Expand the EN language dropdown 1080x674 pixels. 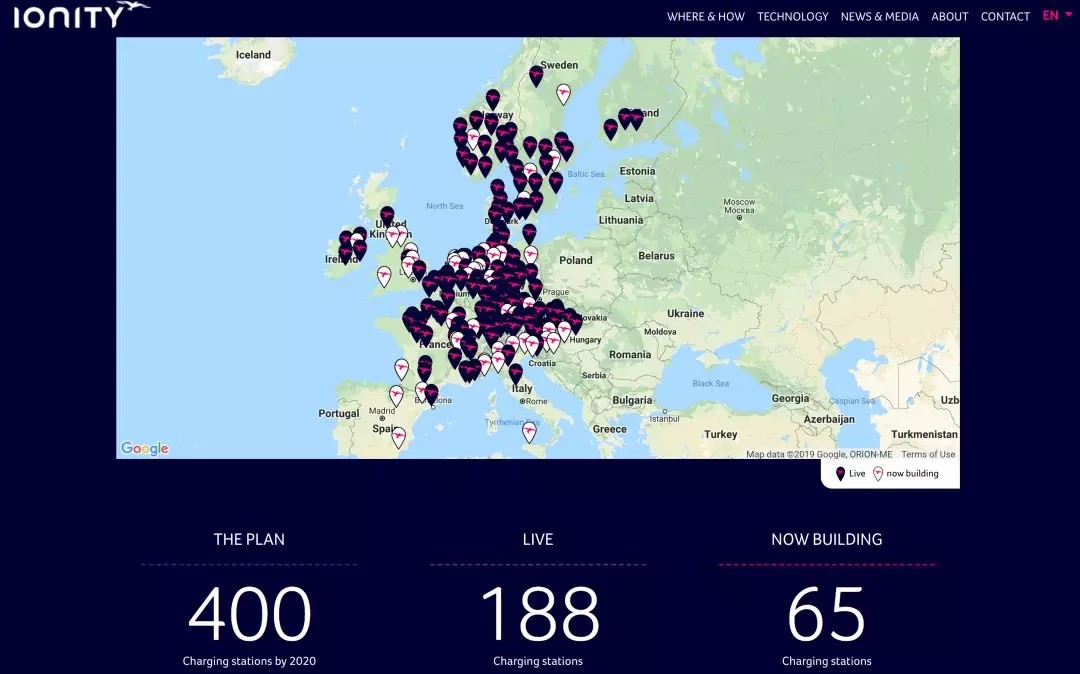pos(1057,15)
